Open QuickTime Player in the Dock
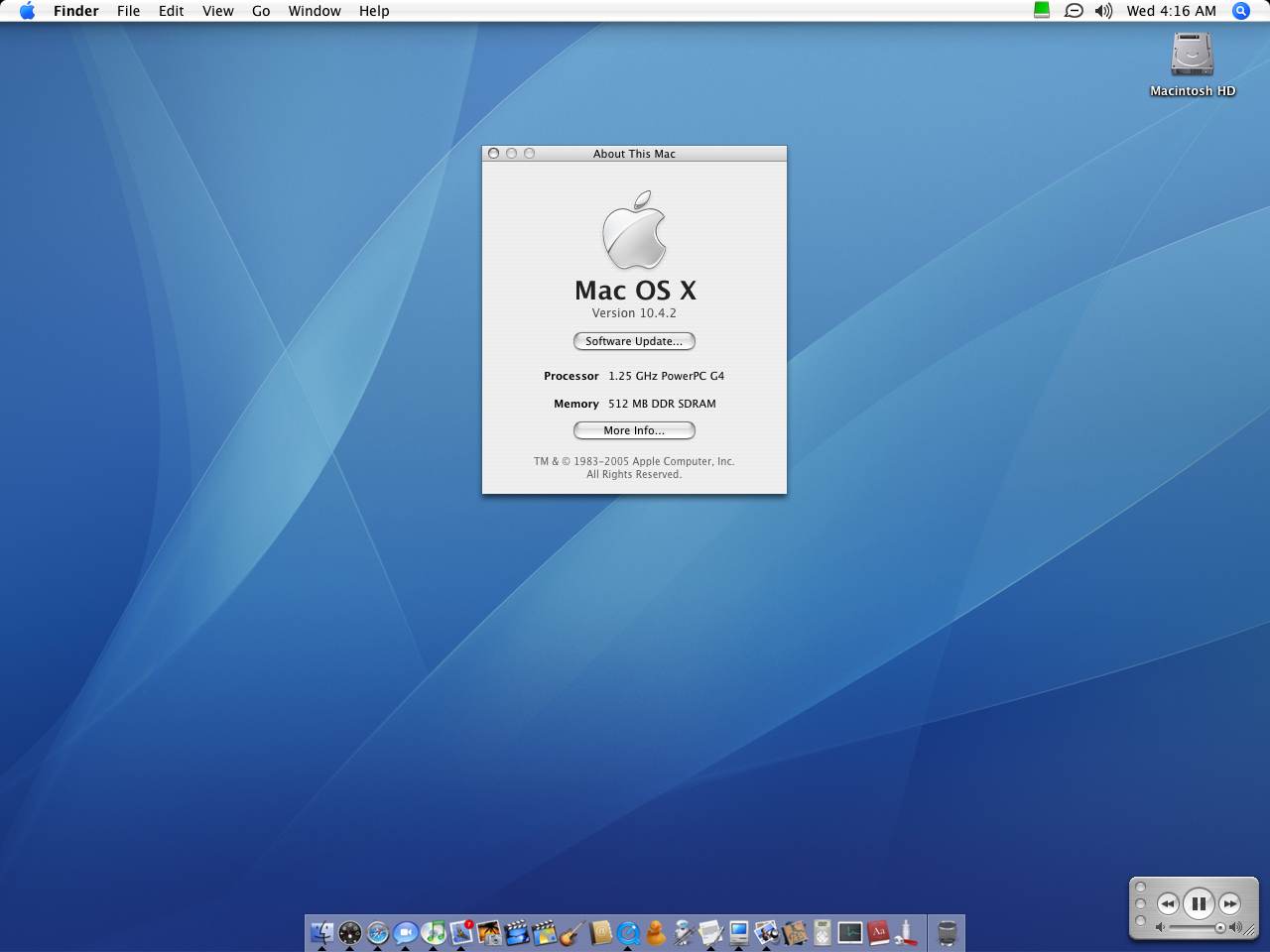The height and width of the screenshot is (952, 1270). point(627,932)
